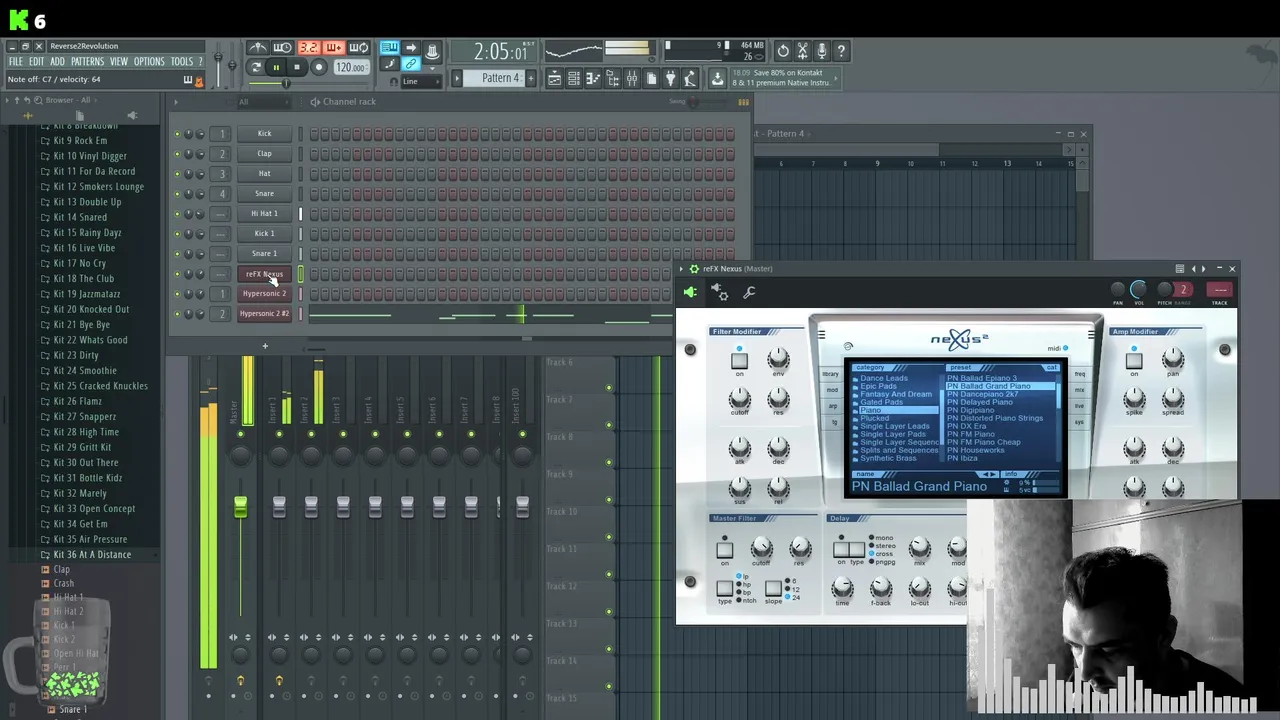Viewport: 1280px width, 720px height.
Task: Toggle the metronome icon
Action: pos(258,48)
